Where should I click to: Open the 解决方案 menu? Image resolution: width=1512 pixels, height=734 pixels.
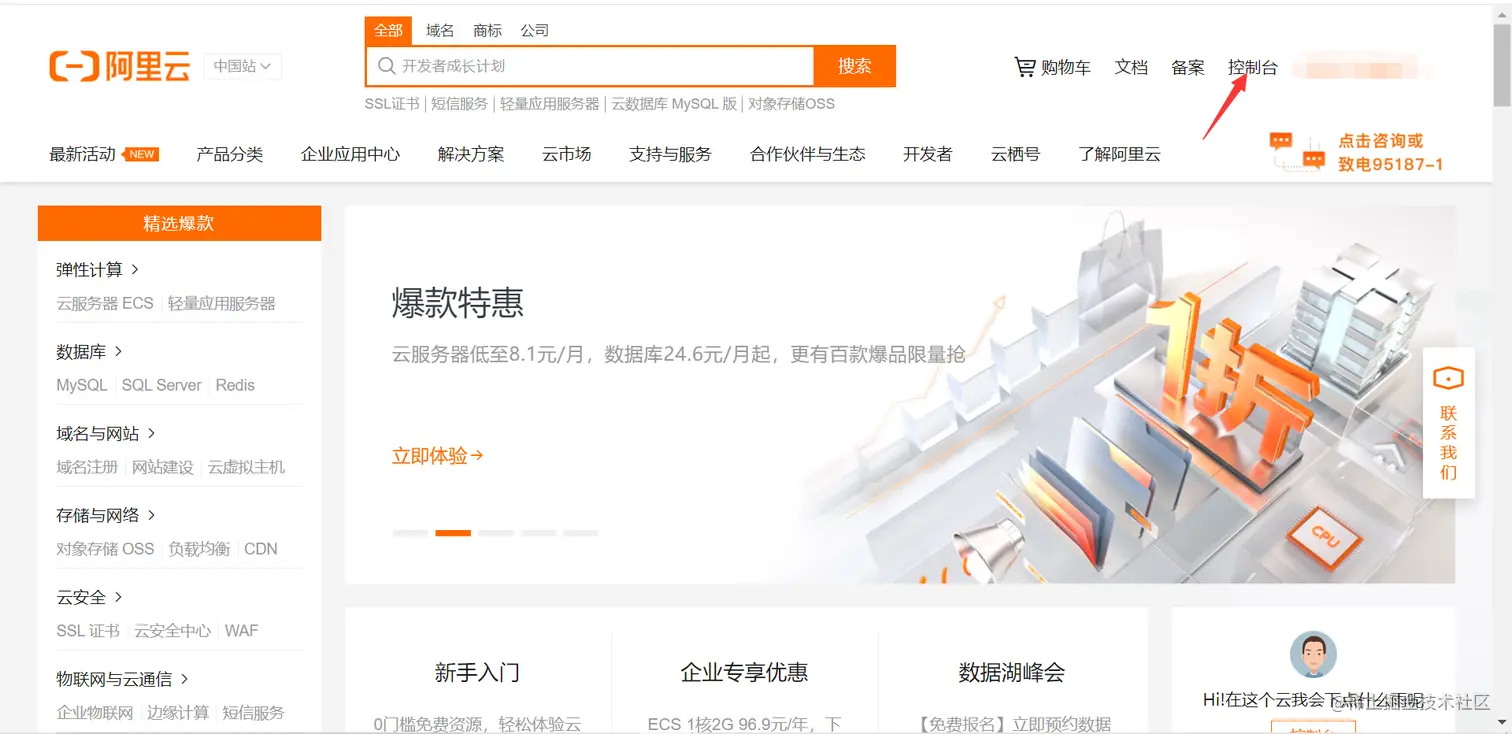[x=471, y=154]
